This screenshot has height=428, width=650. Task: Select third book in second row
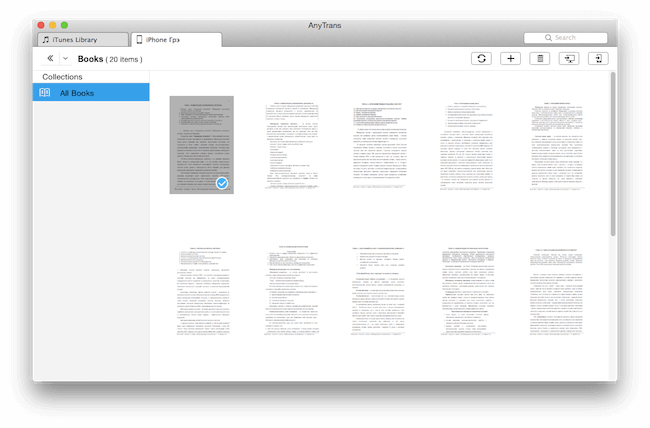click(378, 291)
